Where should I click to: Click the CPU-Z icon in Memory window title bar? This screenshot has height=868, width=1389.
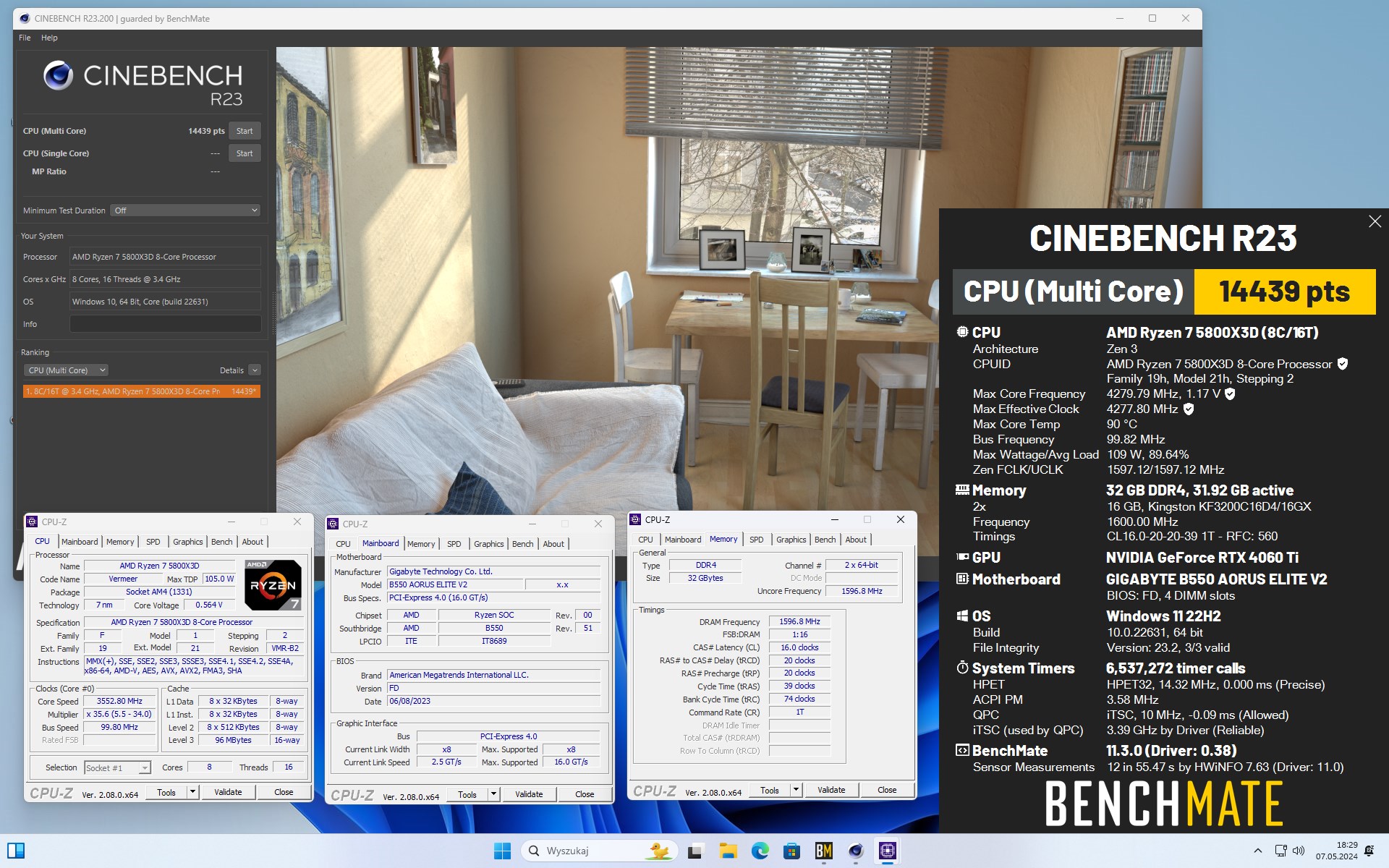(x=635, y=519)
